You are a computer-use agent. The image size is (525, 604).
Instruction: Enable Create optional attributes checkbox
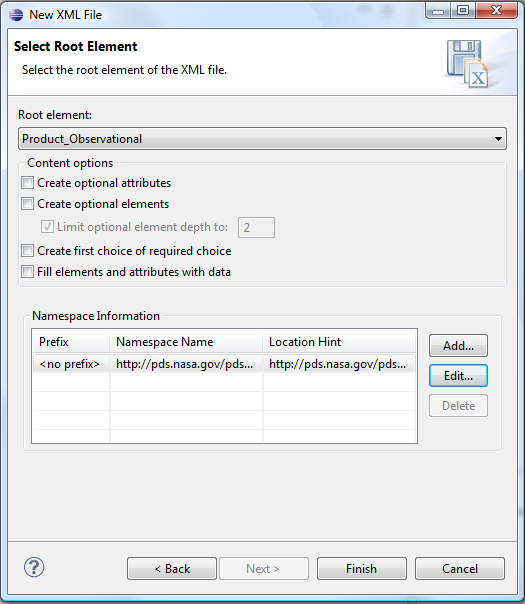click(27, 183)
